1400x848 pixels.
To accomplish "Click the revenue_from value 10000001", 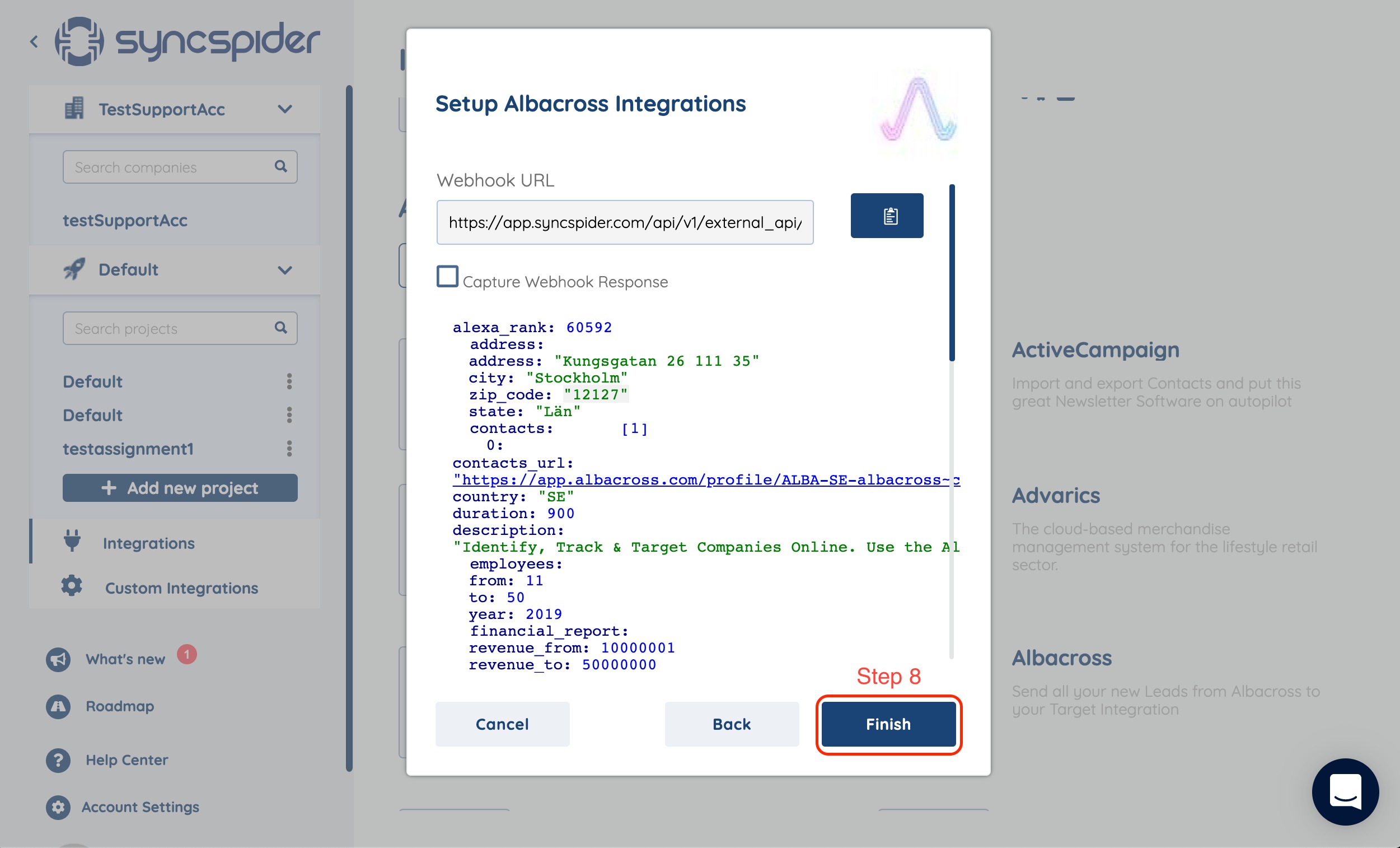I will [x=638, y=648].
